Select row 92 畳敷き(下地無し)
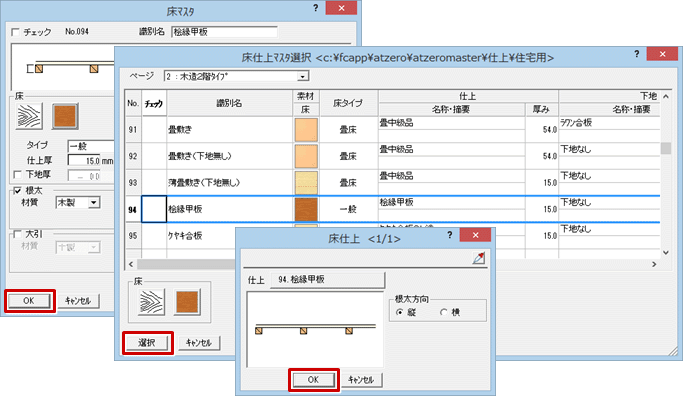Image resolution: width=683 pixels, height=396 pixels. tap(392, 156)
